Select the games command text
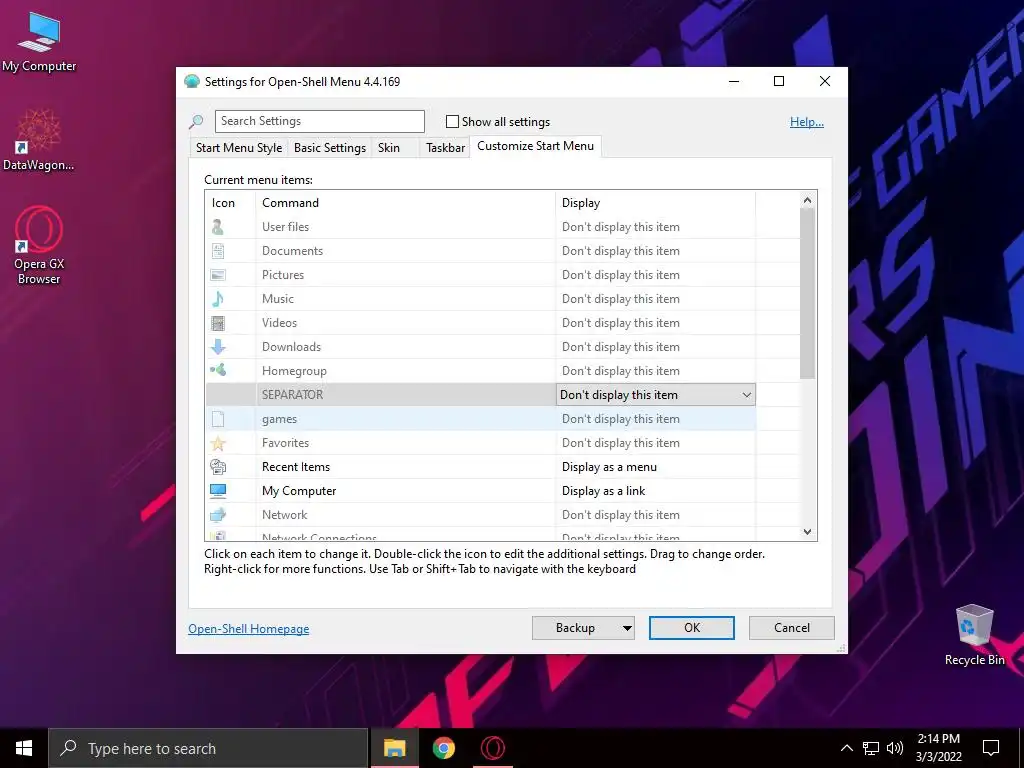 [280, 419]
